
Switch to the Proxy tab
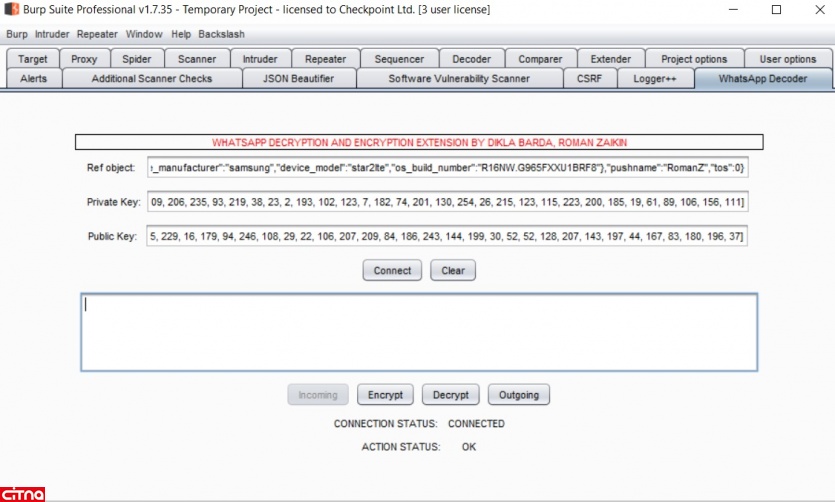84,59
